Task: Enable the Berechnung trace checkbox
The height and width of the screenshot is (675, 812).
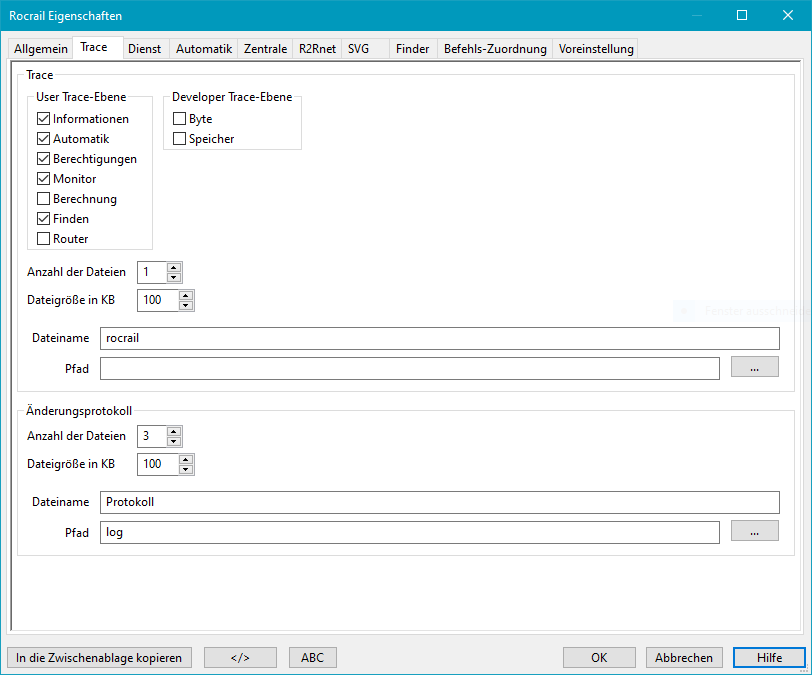Action: (44, 199)
